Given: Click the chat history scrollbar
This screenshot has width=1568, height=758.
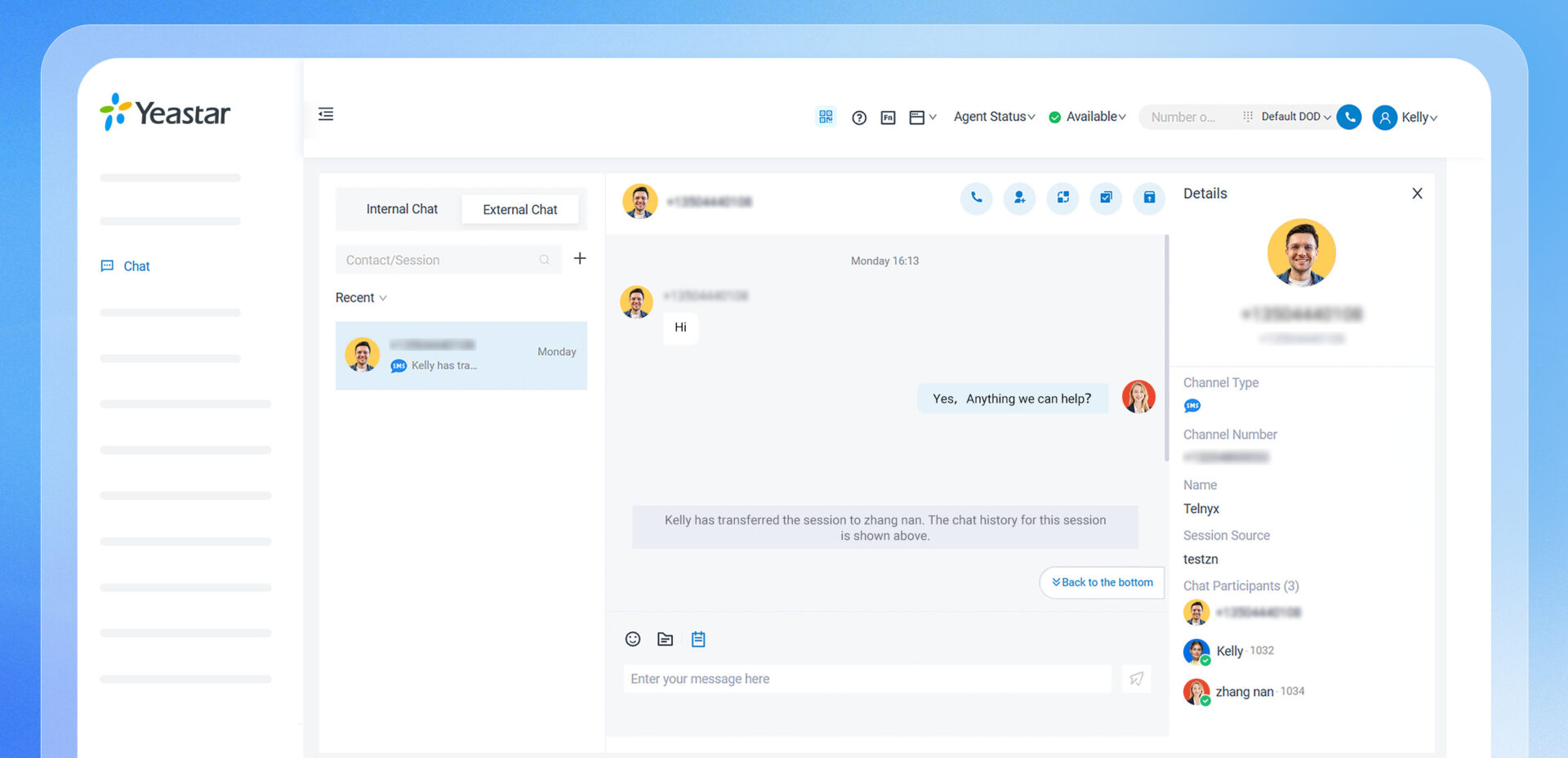Looking at the screenshot, I should 1166,349.
